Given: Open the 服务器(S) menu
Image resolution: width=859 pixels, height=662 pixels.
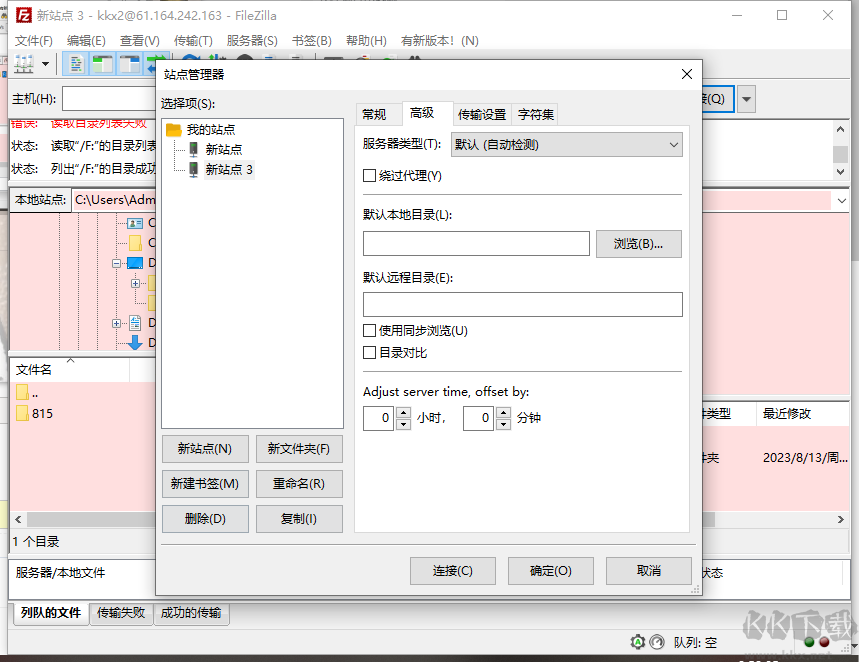Looking at the screenshot, I should pos(252,41).
